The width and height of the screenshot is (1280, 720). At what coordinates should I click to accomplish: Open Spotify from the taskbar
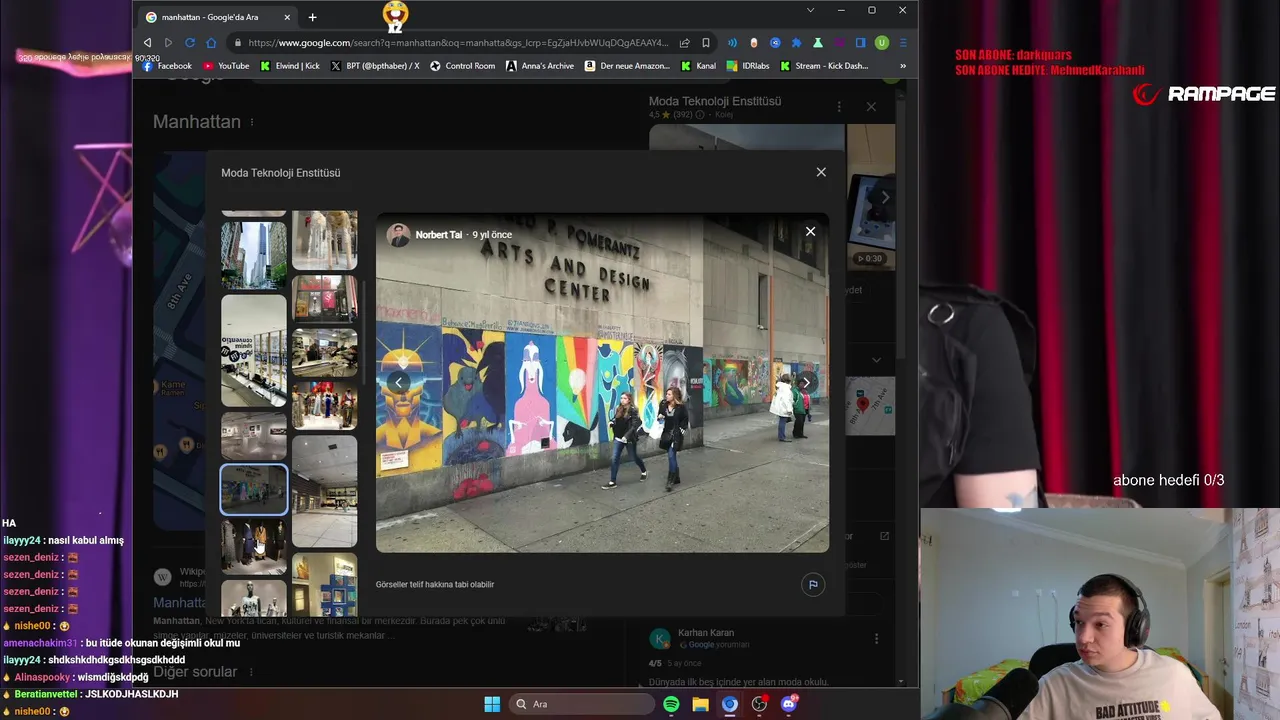[671, 704]
